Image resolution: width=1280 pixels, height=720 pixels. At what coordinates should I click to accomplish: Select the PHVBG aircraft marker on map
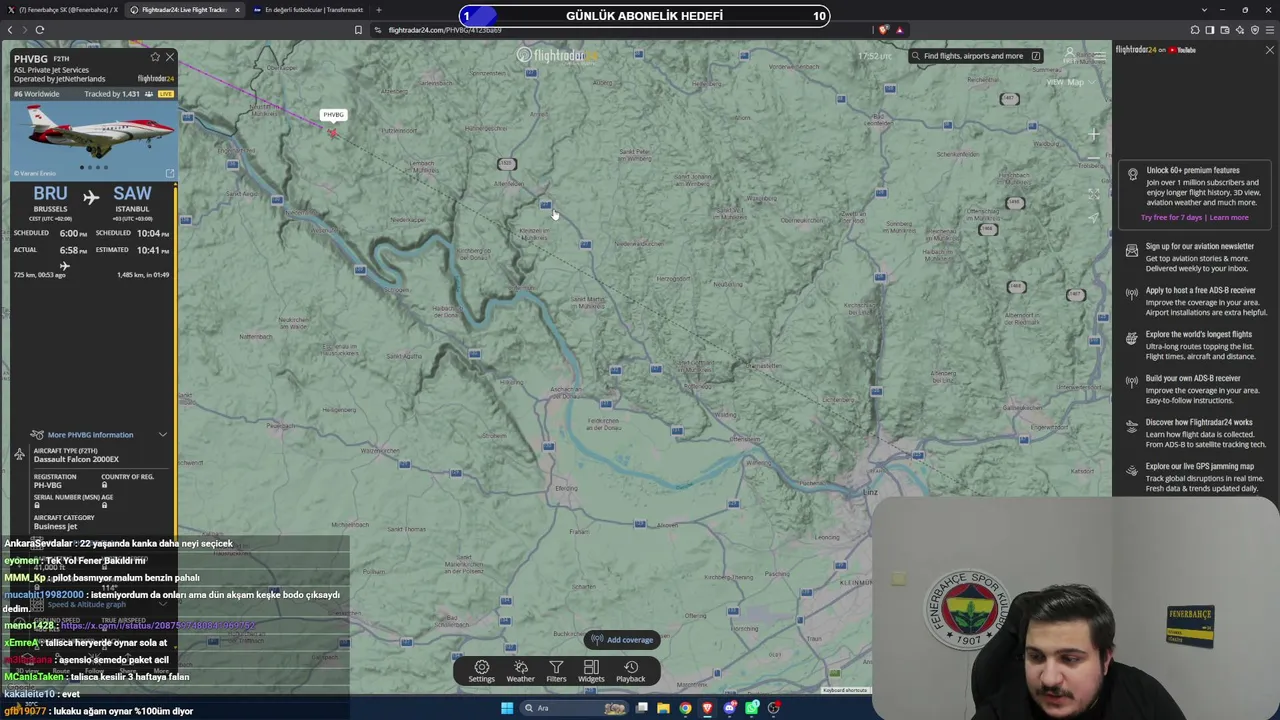(332, 132)
